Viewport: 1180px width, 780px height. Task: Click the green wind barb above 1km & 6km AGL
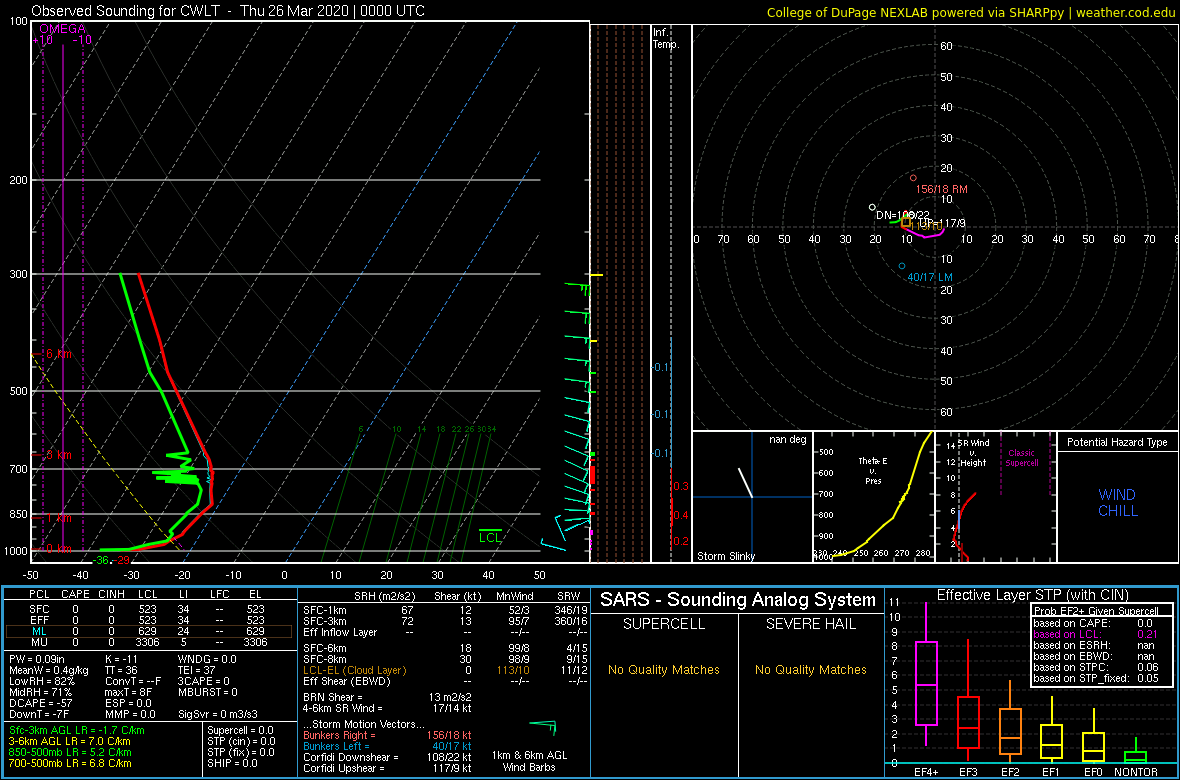(544, 726)
